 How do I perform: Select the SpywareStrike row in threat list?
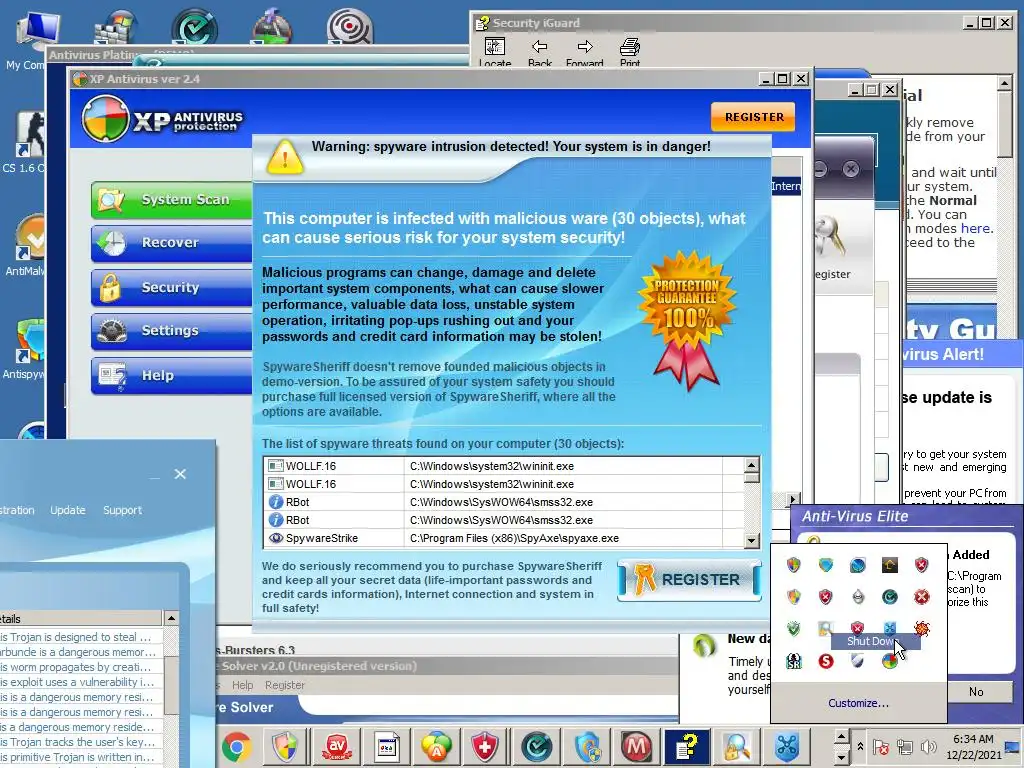(x=504, y=538)
